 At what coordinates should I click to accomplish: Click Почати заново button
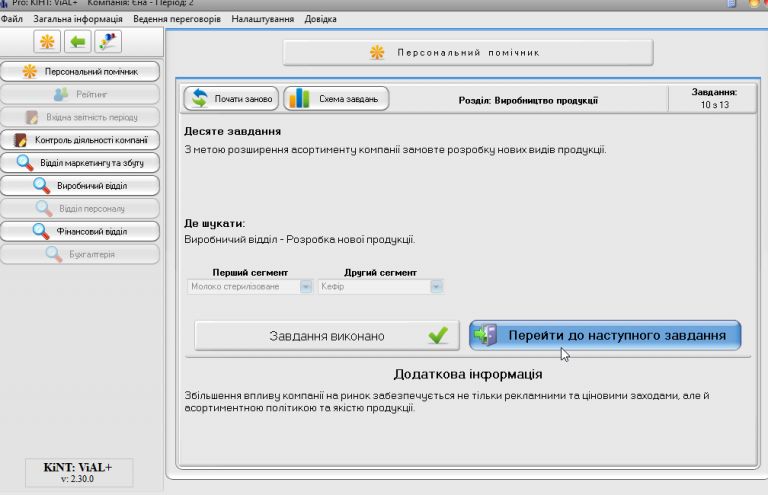(231, 99)
